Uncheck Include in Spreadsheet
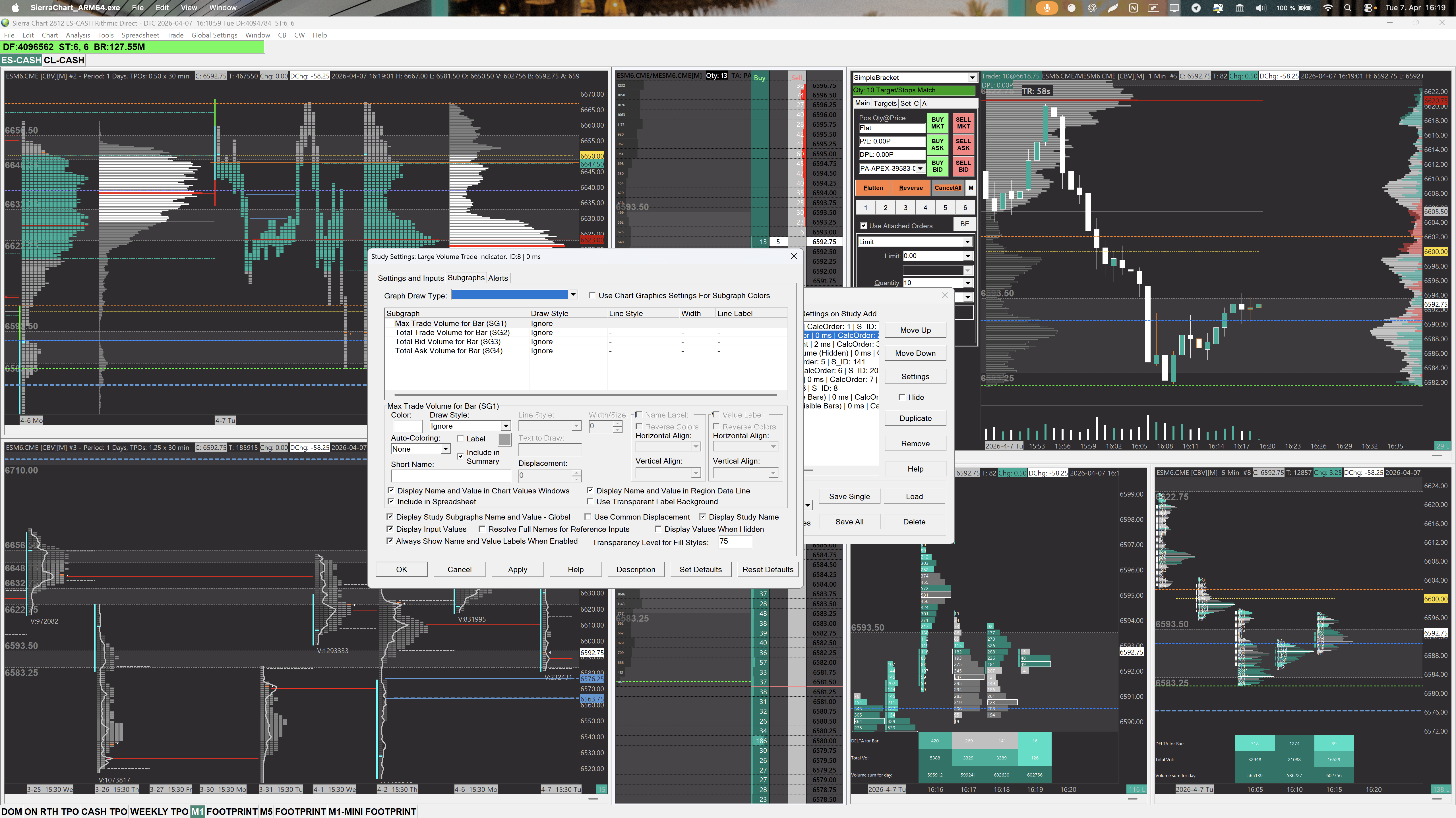 coord(390,501)
